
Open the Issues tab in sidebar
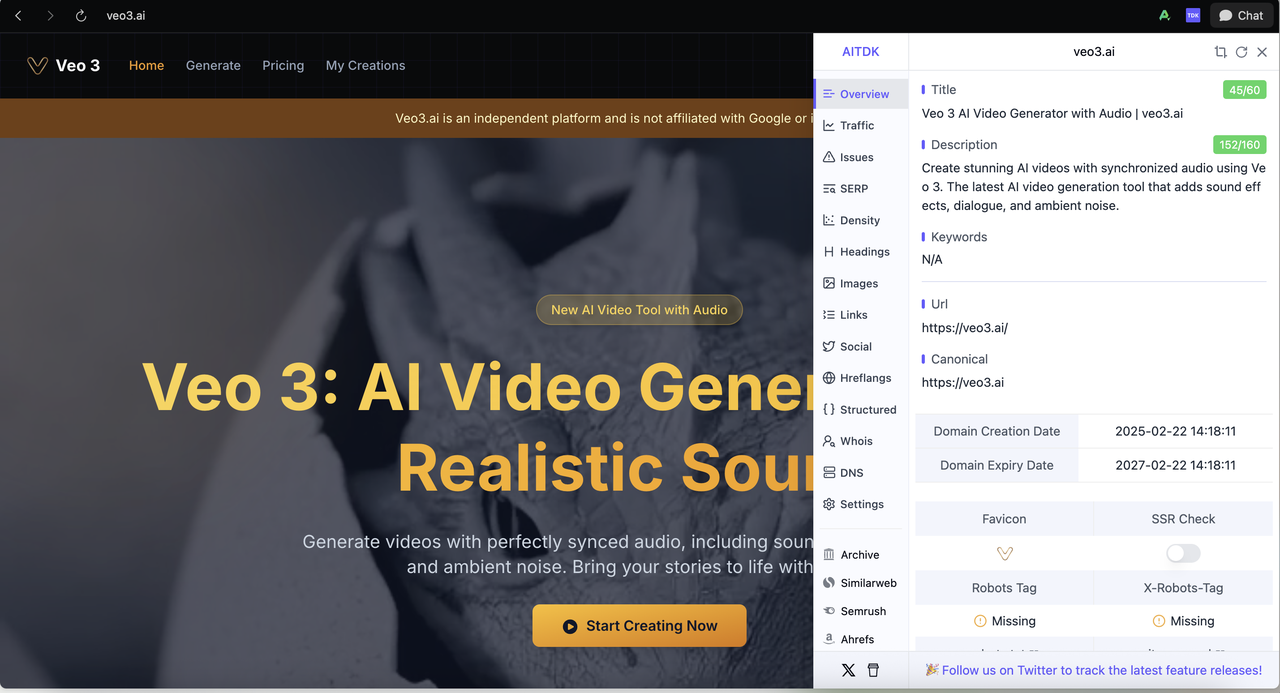tap(856, 157)
